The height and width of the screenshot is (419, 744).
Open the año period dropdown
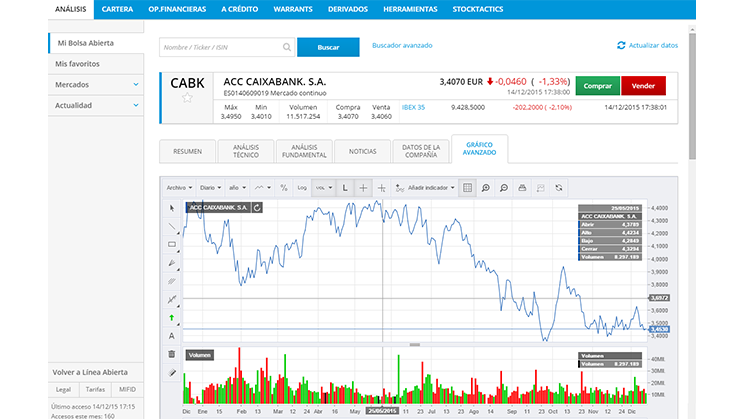point(237,188)
